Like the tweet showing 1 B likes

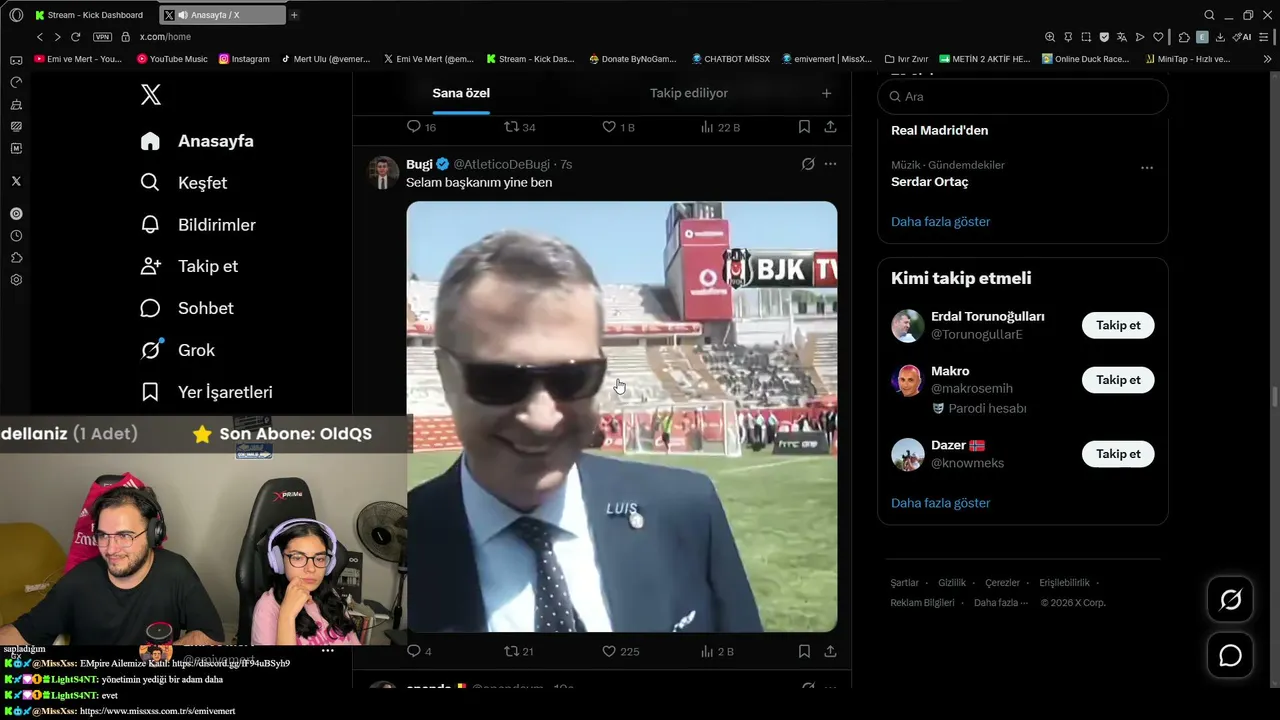pos(618,127)
